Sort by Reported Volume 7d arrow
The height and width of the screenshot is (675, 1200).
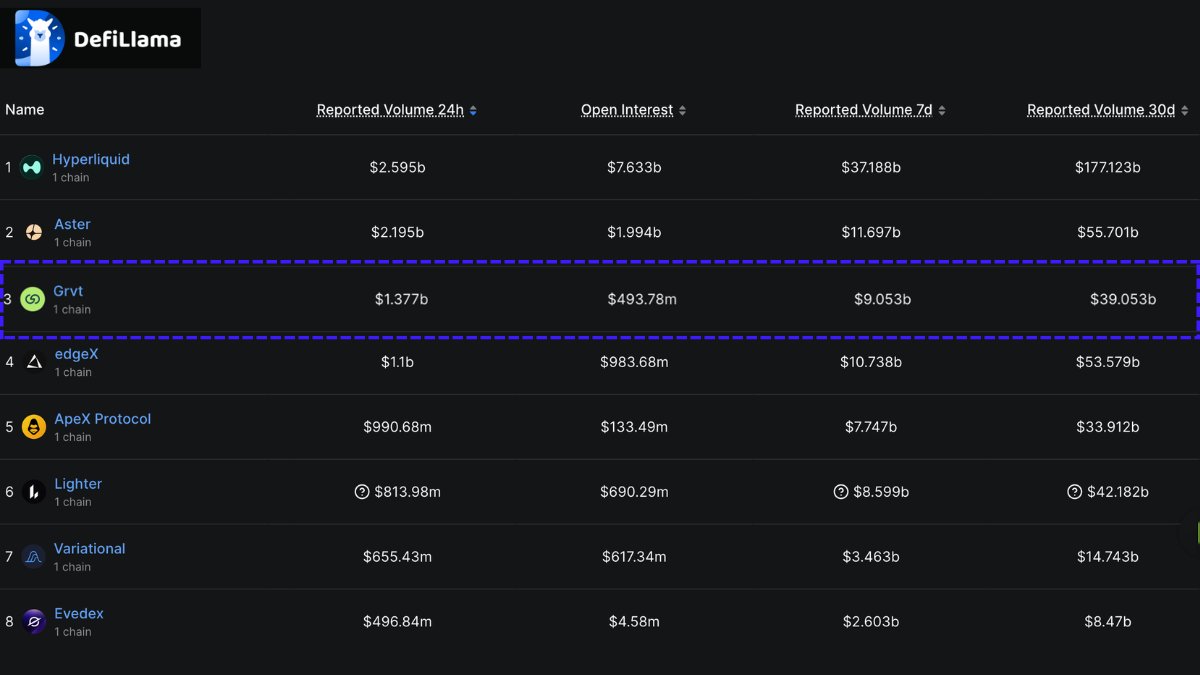tap(941, 111)
